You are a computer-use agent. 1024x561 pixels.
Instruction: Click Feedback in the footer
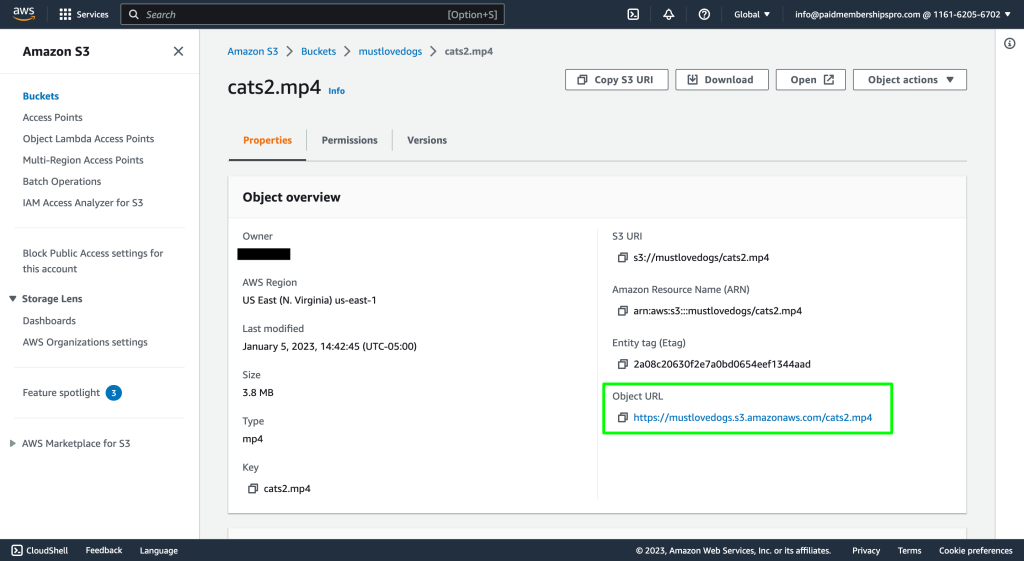pyautogui.click(x=104, y=551)
